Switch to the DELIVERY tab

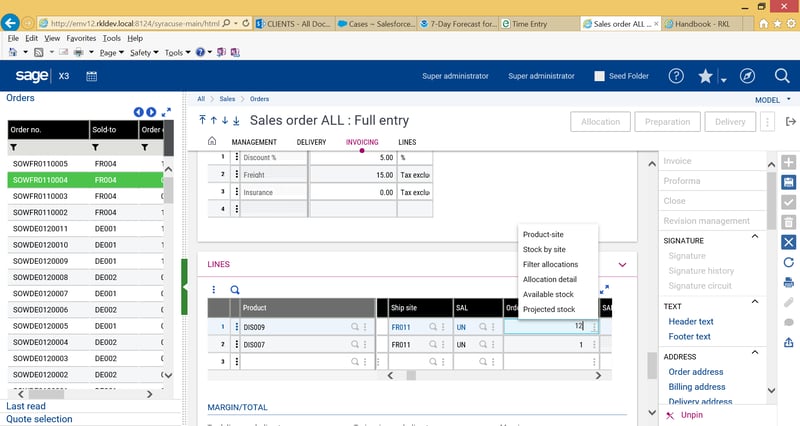pos(311,142)
